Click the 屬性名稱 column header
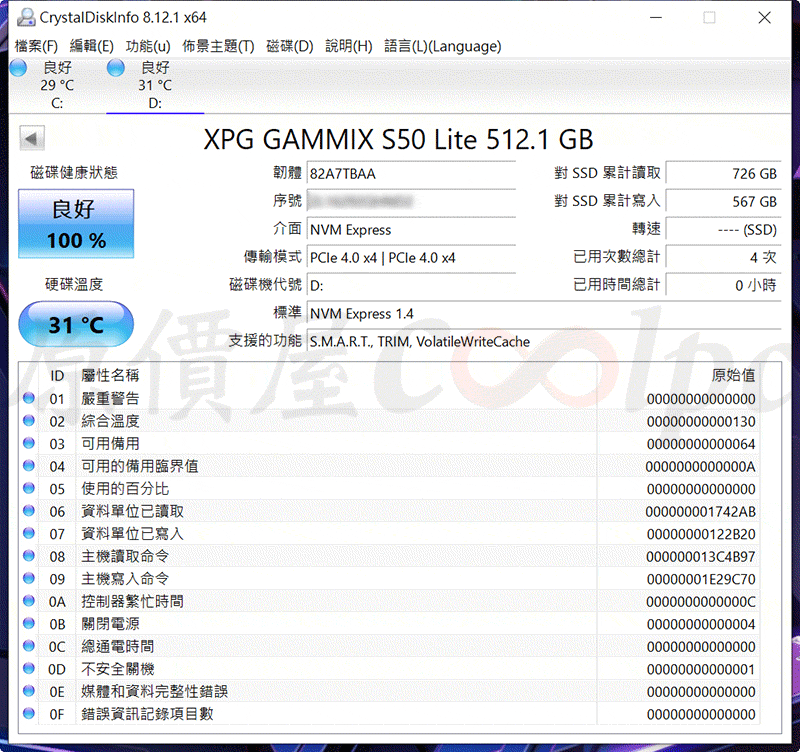800x752 pixels. click(110, 375)
